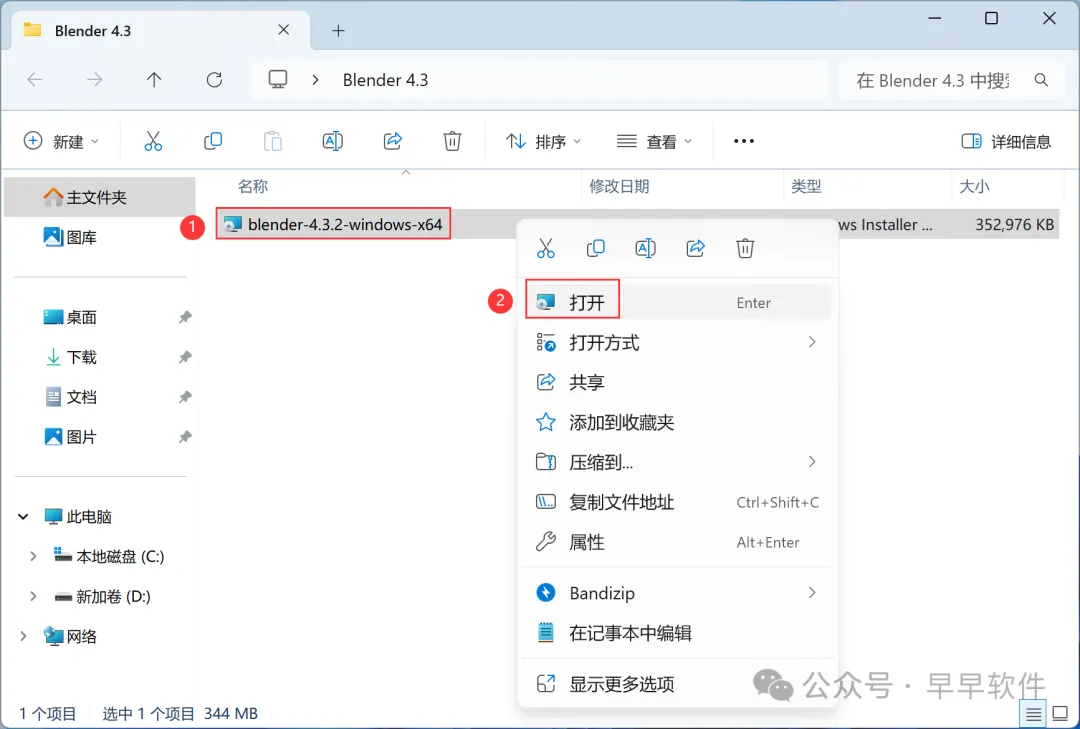Select the blender-4.3.2-windows-x64 file

click(x=333, y=224)
